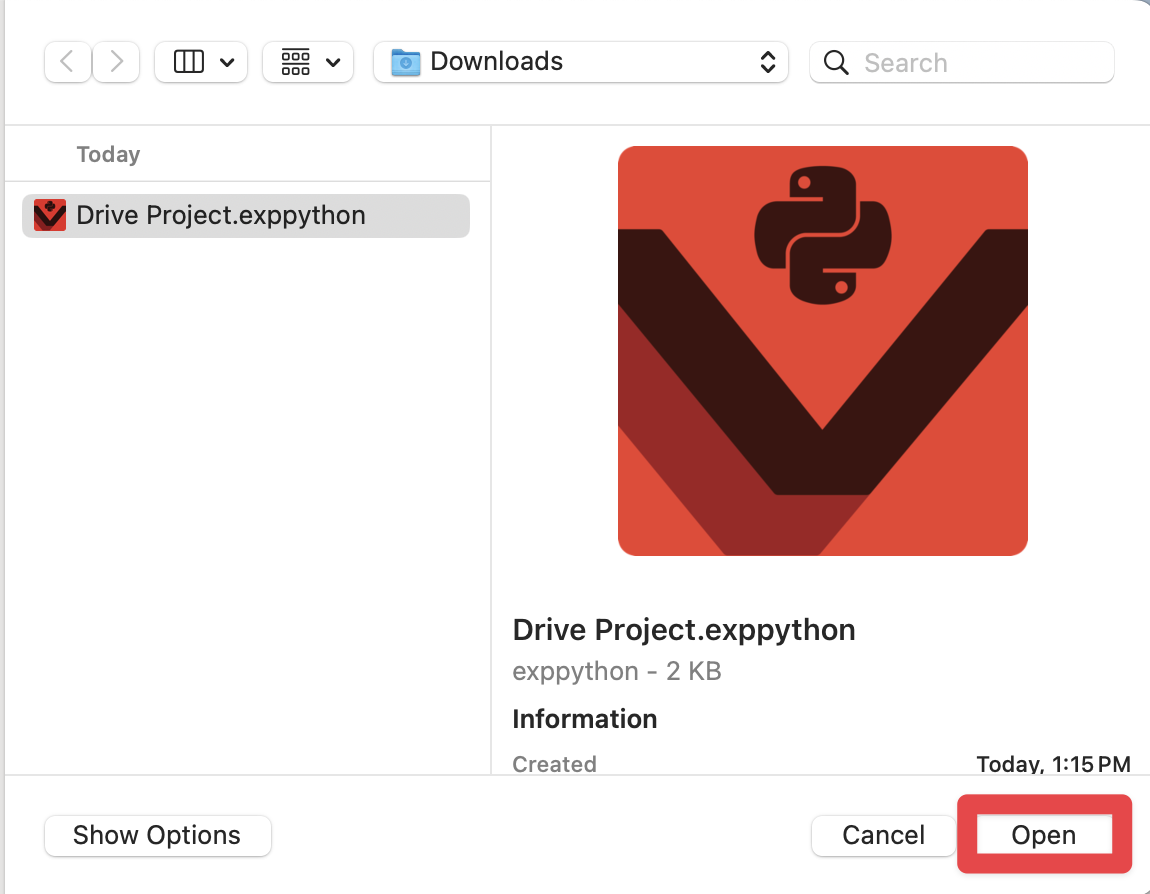Click the forward navigation arrow
The image size is (1150, 894).
(x=116, y=61)
